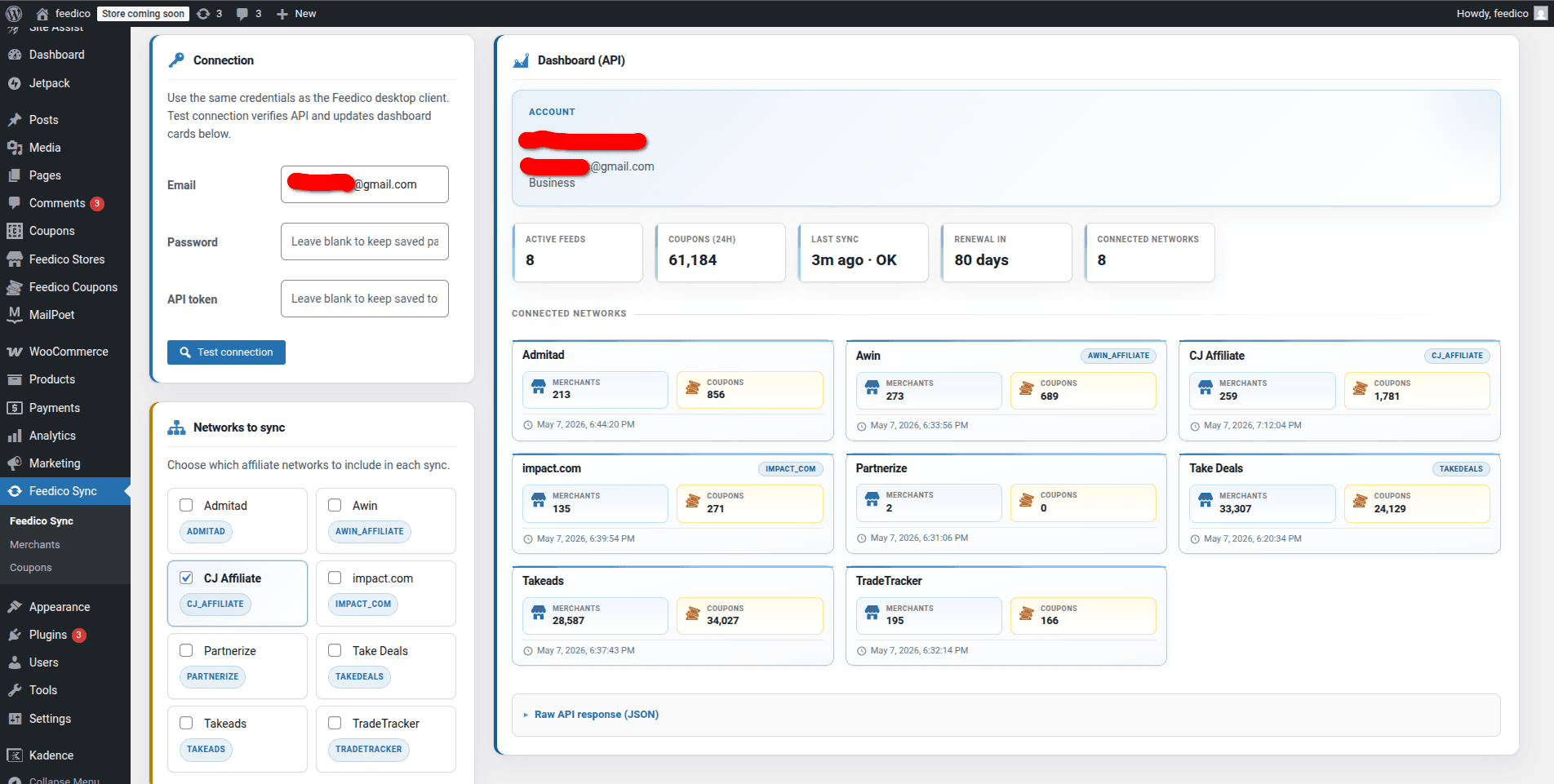Uncheck the CJ Affiliate checkbox

[x=186, y=578]
